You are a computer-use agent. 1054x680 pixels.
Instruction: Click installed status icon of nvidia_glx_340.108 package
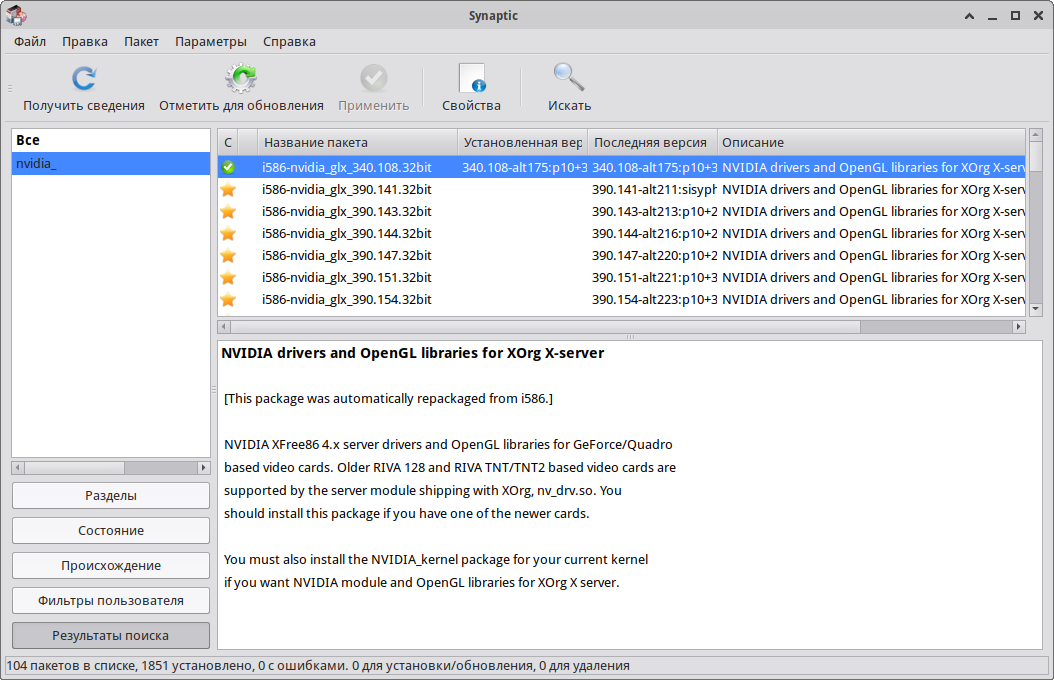(228, 167)
